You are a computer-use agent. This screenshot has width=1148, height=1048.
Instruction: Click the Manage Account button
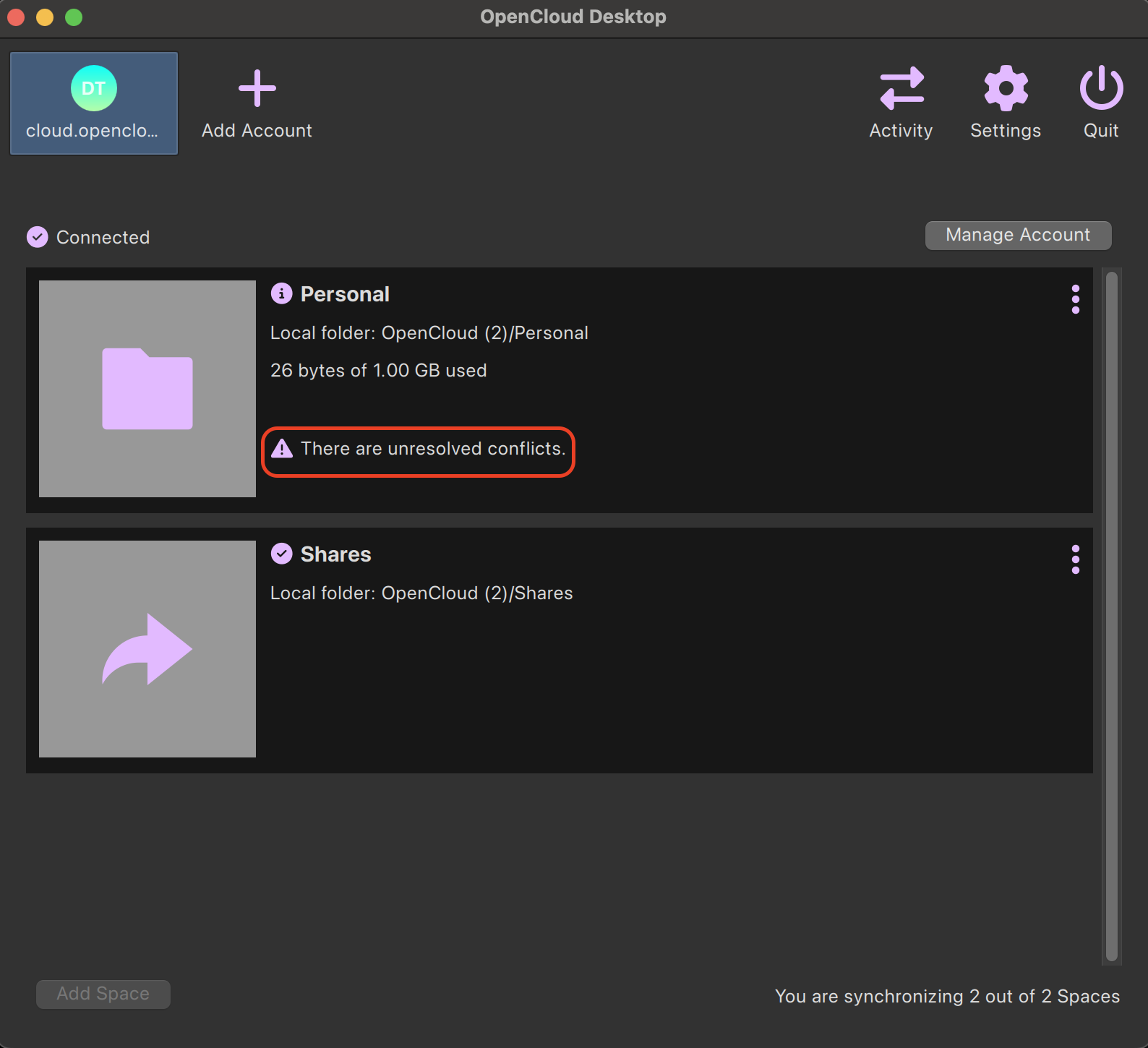[x=1018, y=235]
